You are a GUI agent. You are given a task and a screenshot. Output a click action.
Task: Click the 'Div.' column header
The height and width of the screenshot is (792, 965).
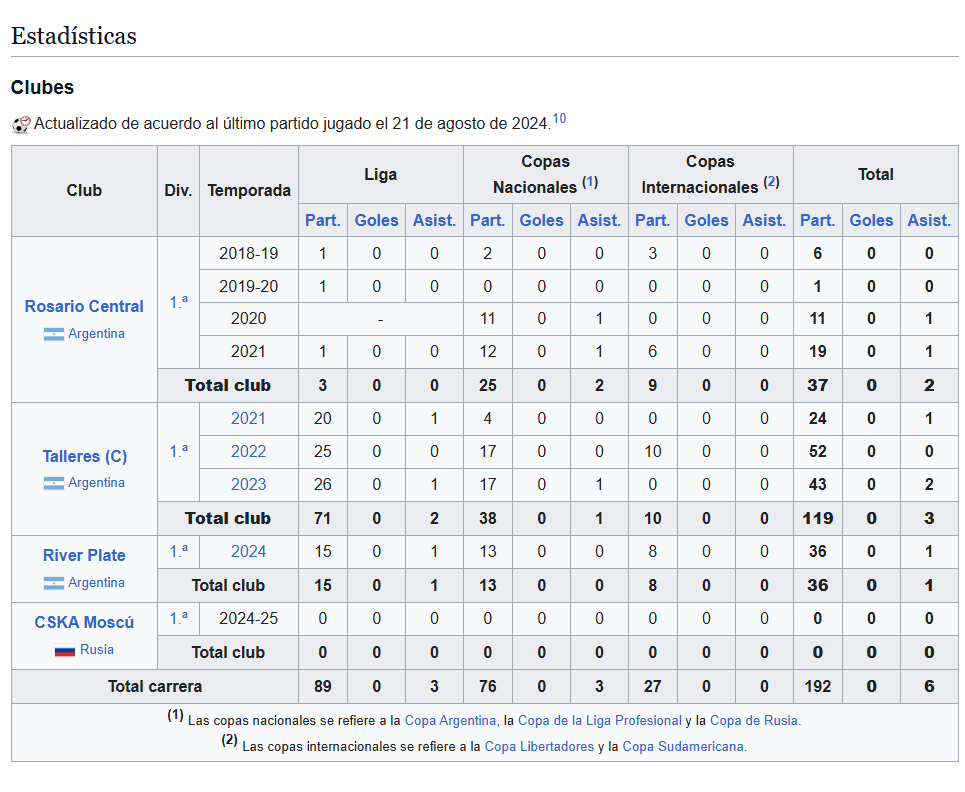(x=178, y=191)
